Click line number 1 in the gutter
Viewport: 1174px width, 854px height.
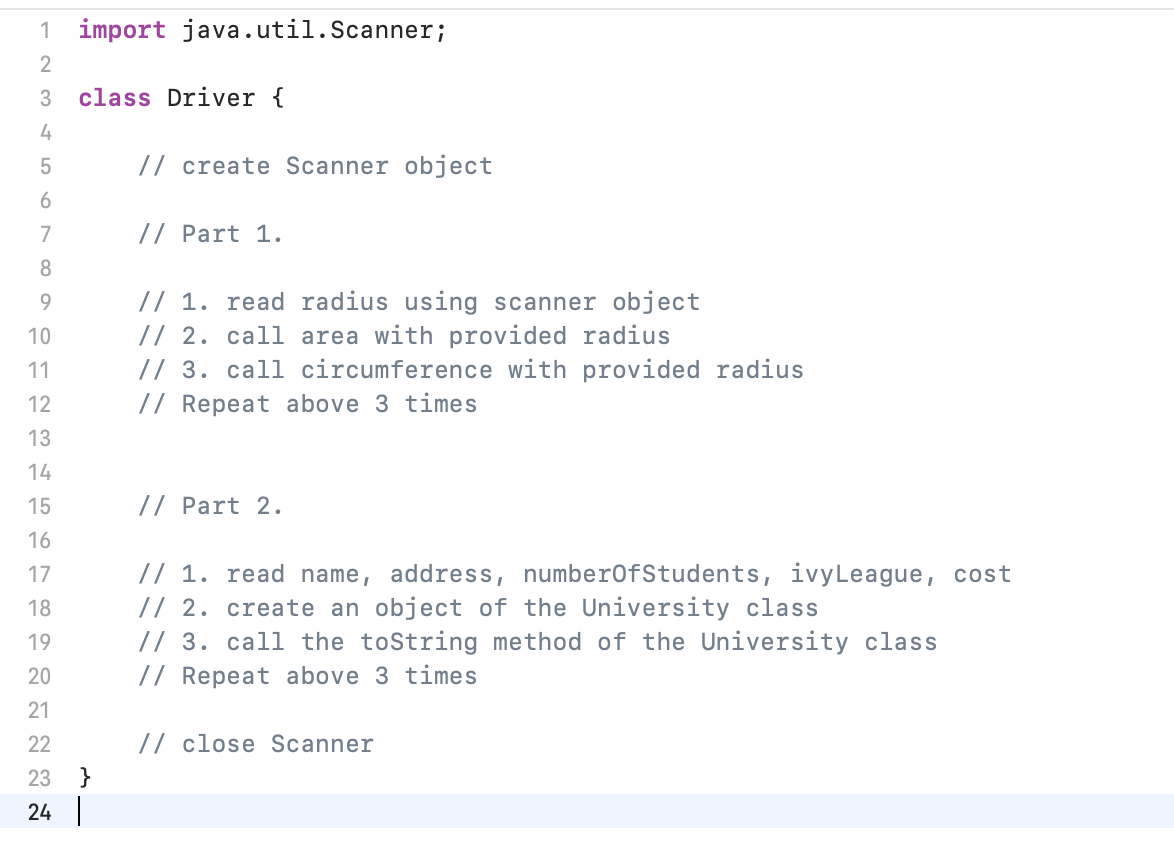point(44,30)
